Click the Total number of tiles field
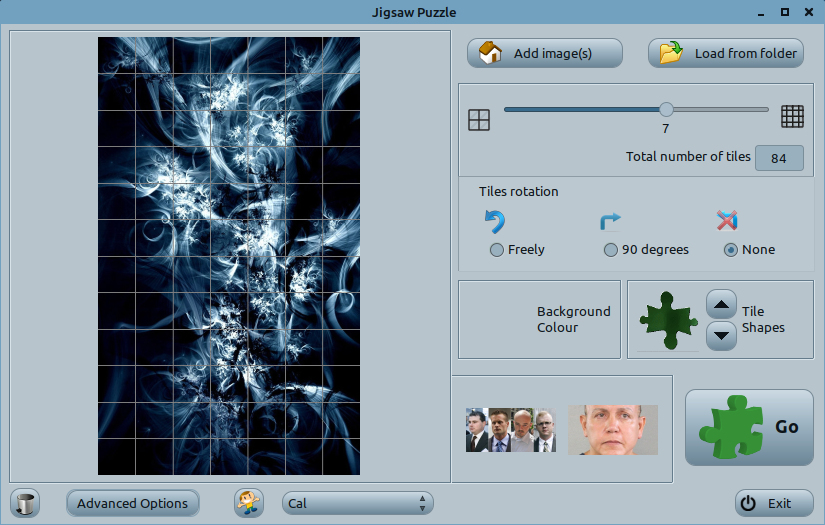825x525 pixels. 779,158
